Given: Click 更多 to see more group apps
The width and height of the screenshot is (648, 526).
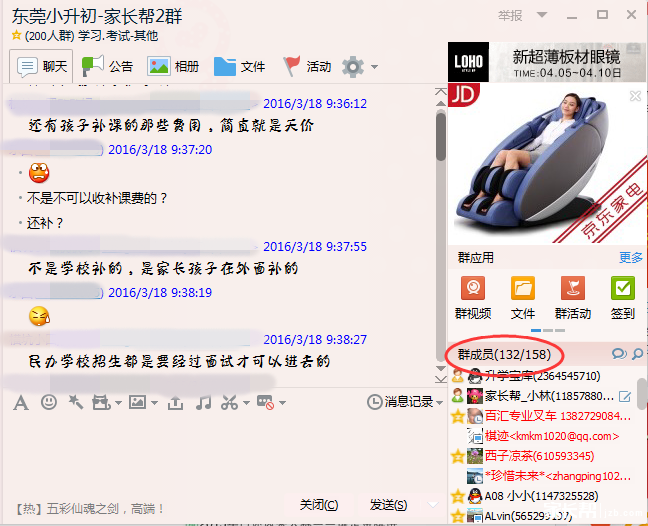Looking at the screenshot, I should click(631, 257).
